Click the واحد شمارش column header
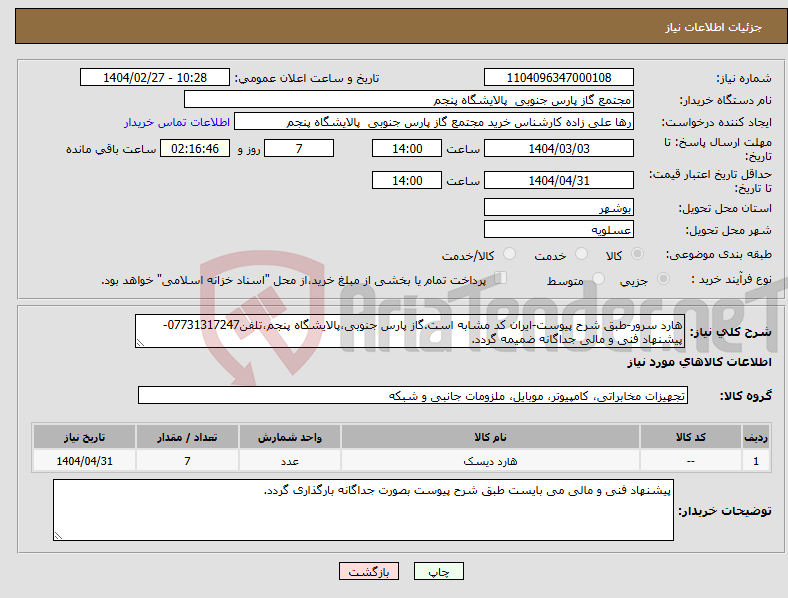The width and height of the screenshot is (788, 598). 290,437
